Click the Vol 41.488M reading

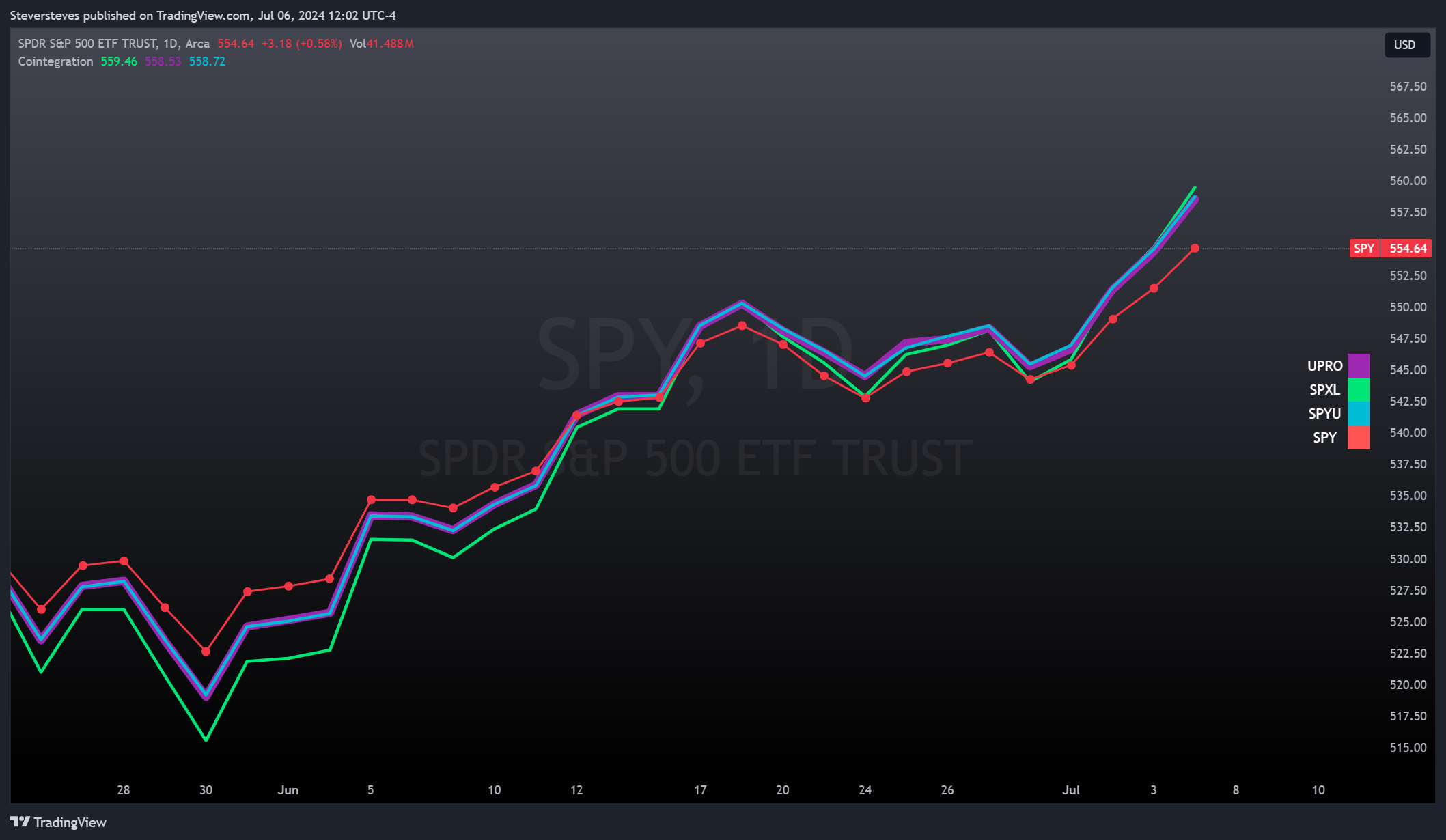click(x=381, y=44)
